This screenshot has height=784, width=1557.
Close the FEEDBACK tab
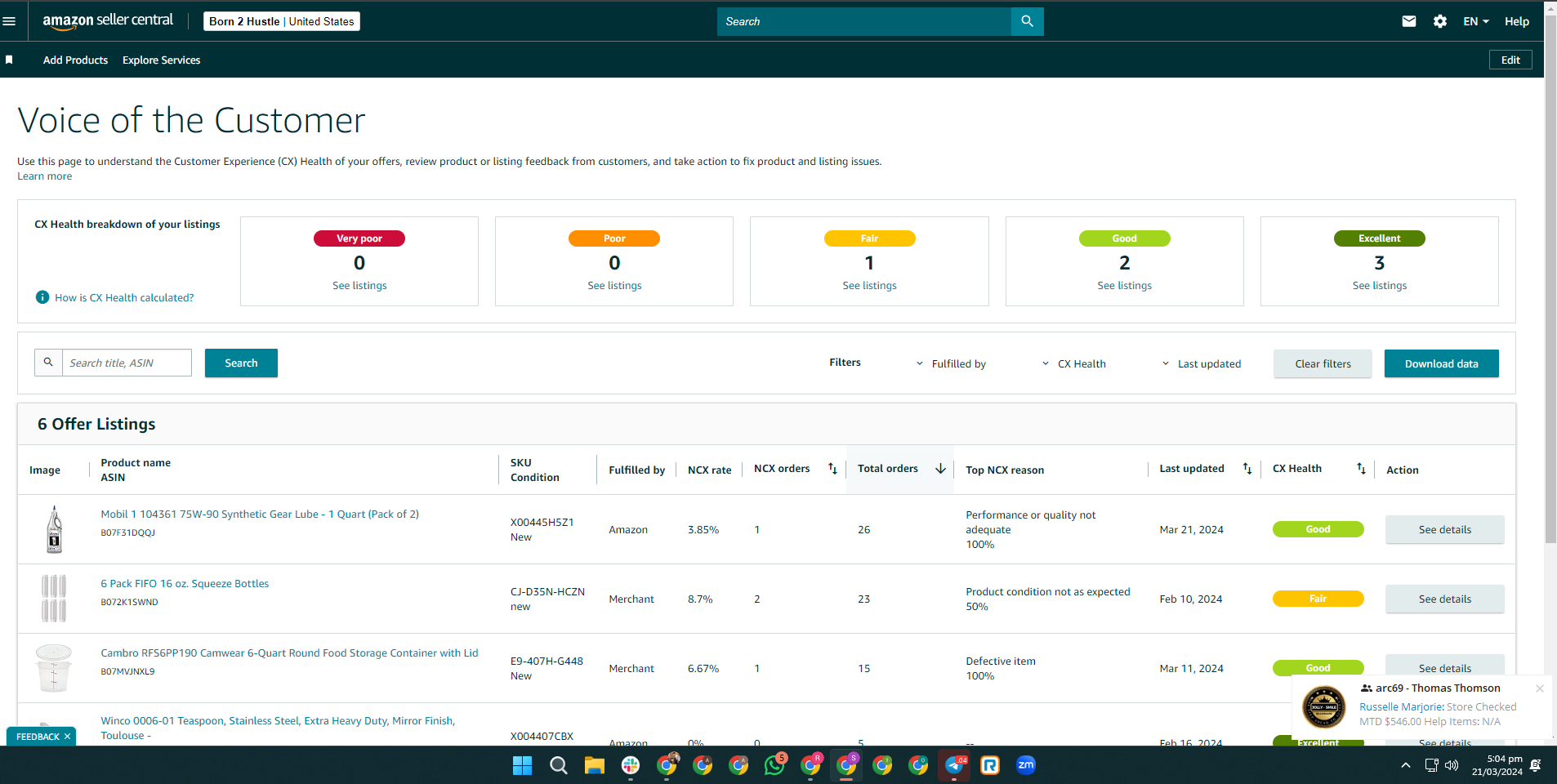67,737
